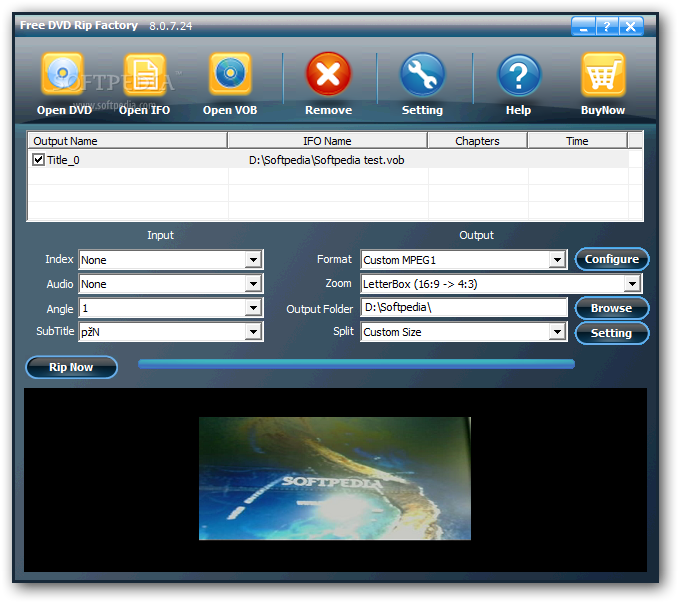The height and width of the screenshot is (603, 679).
Task: Click the Setting button beside Split
Action: (612, 333)
